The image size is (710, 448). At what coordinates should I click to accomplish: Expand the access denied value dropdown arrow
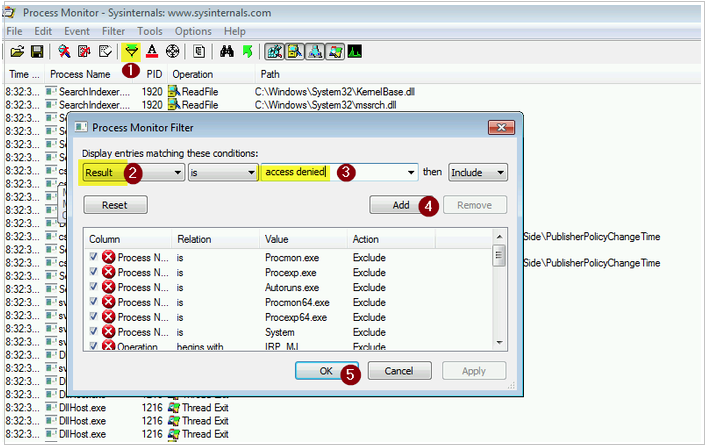411,173
